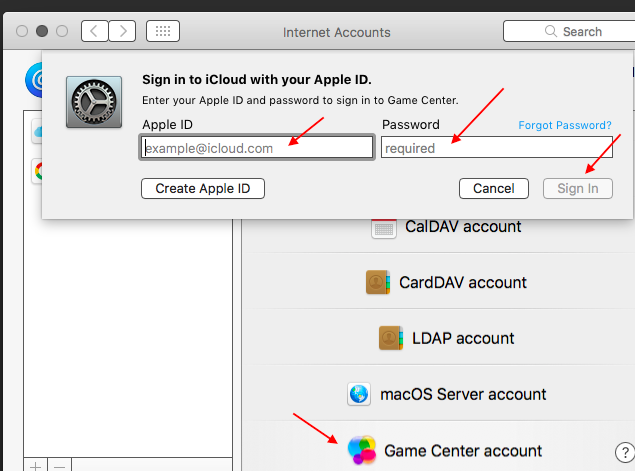Image resolution: width=635 pixels, height=471 pixels.
Task: Select the Game Center colorful bubbles icon
Action: (x=362, y=450)
